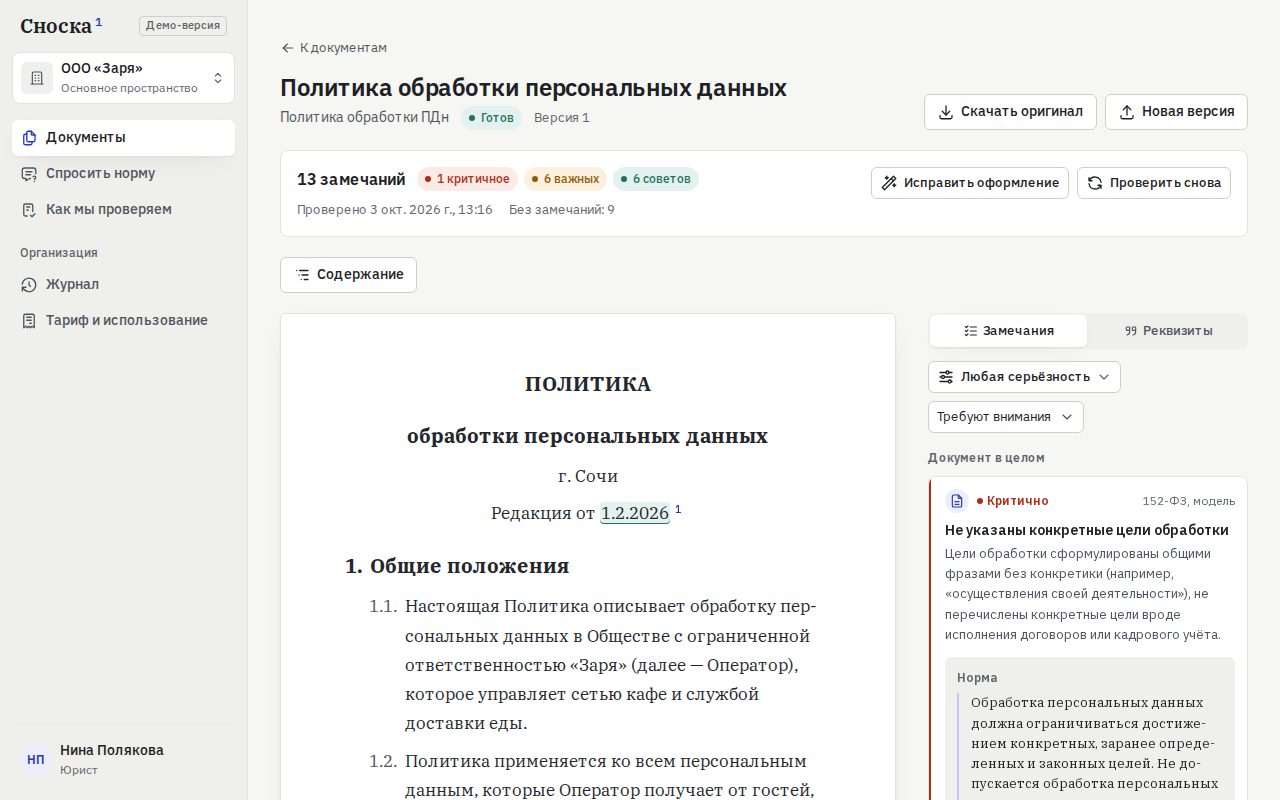1280x800 pixels.
Task: Click the sliders icon in Любая серьёзность filter
Action: [946, 377]
